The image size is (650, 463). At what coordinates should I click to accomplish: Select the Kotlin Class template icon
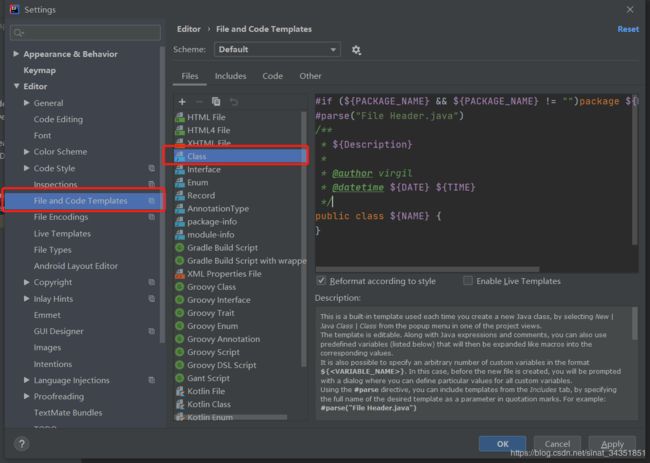179,404
